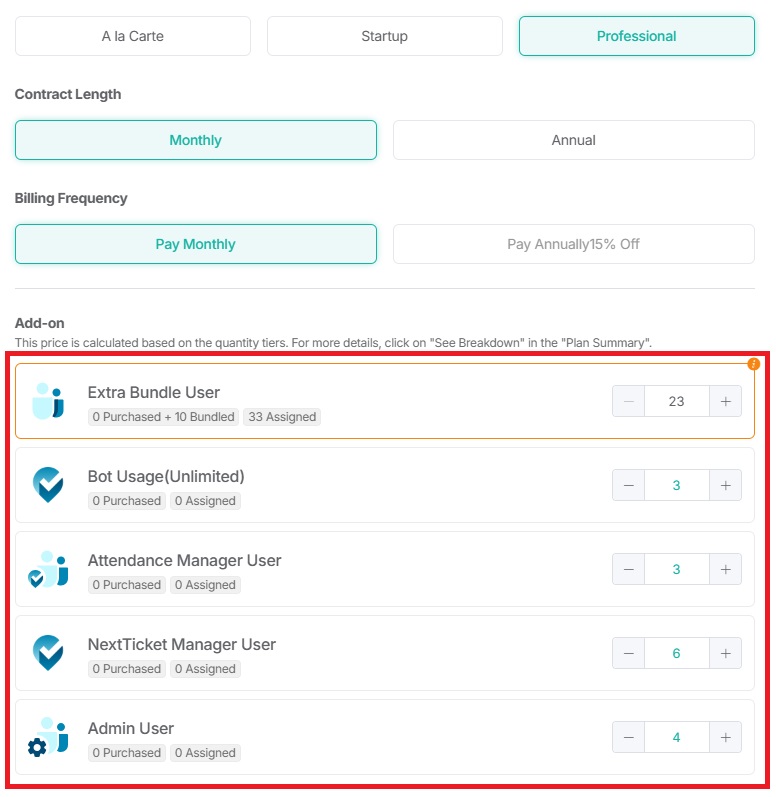Click the Admin User quantity field

[676, 737]
